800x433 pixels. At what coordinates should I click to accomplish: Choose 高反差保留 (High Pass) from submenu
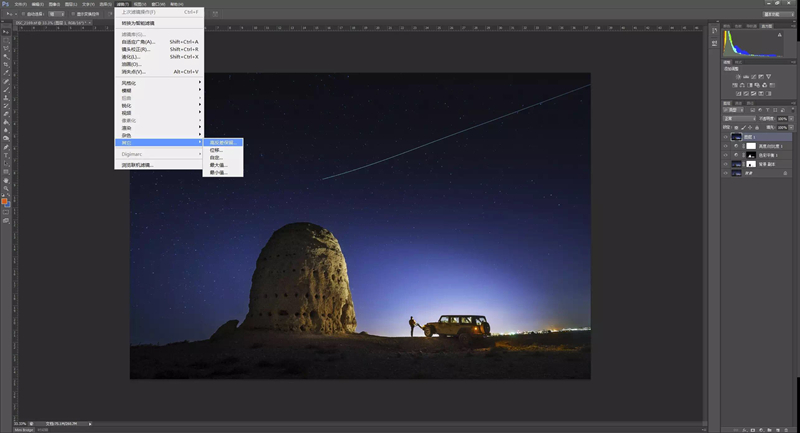coord(223,143)
